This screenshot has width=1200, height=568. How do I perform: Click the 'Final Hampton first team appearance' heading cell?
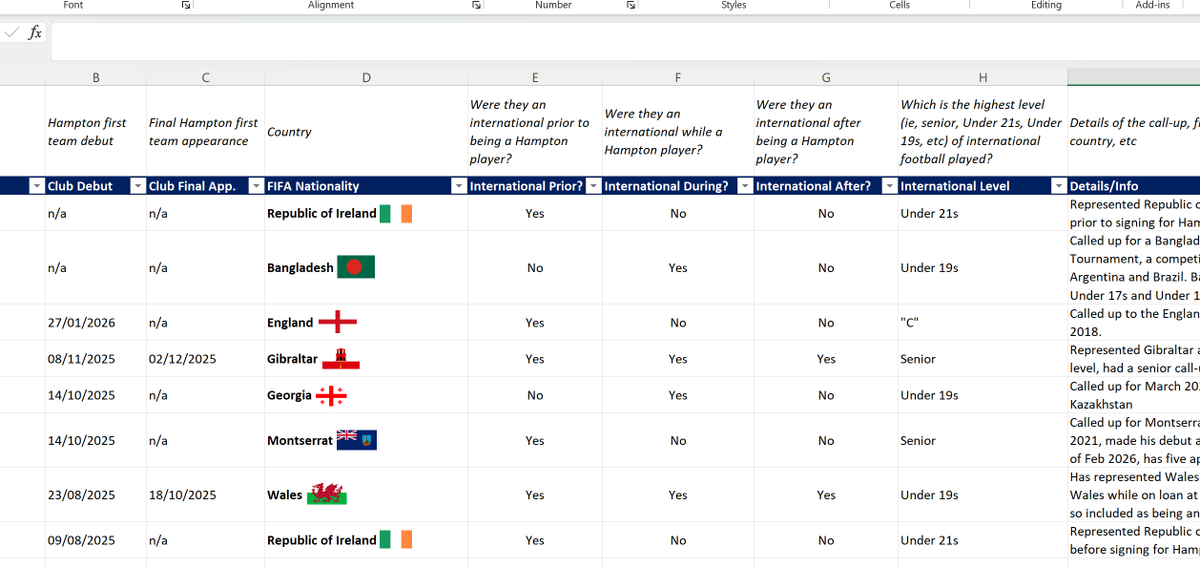[205, 131]
